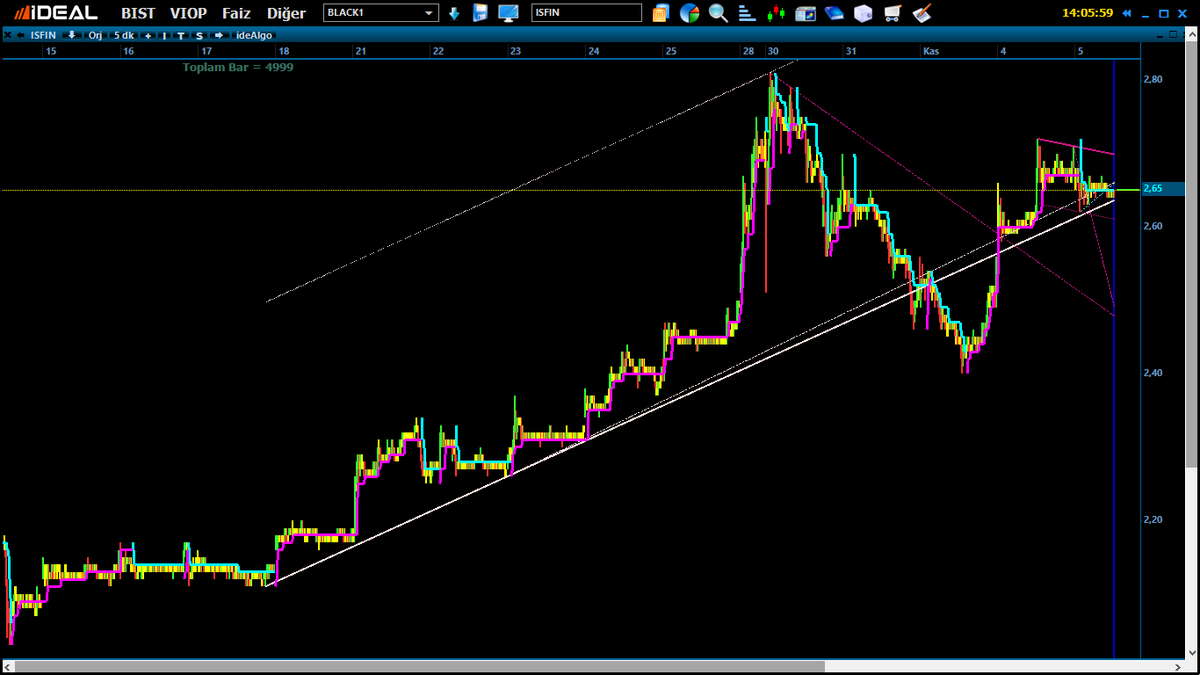
Task: Click the S button on chart toolbar
Action: (x=199, y=35)
